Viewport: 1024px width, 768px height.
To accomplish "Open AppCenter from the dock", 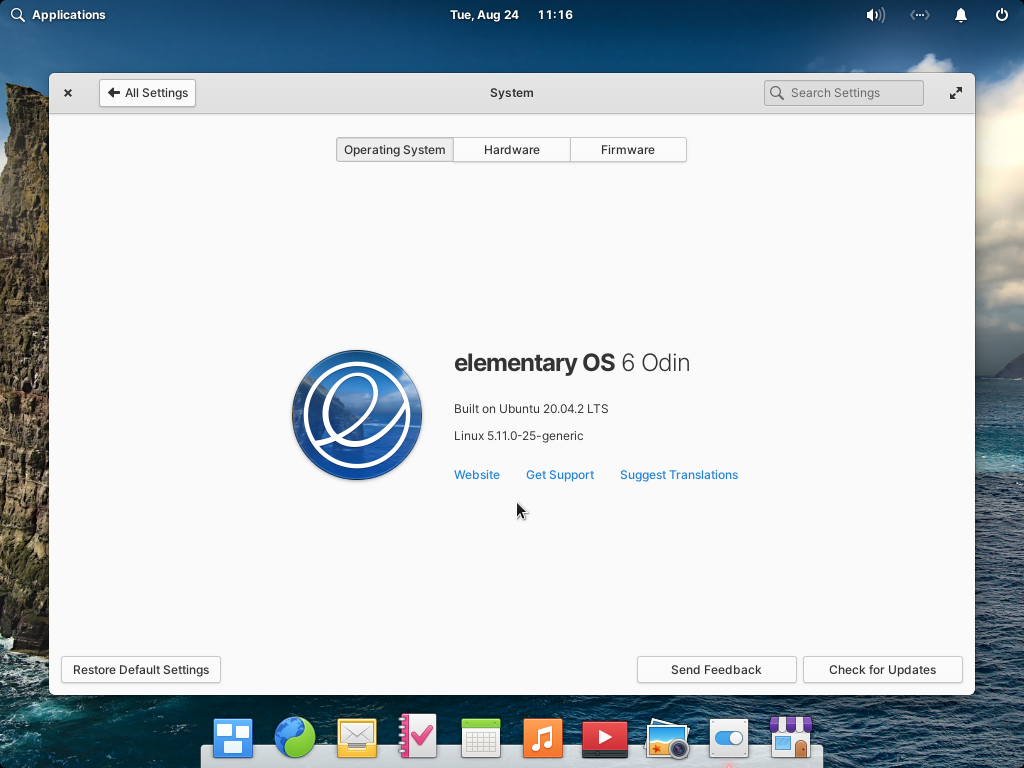I will (791, 737).
